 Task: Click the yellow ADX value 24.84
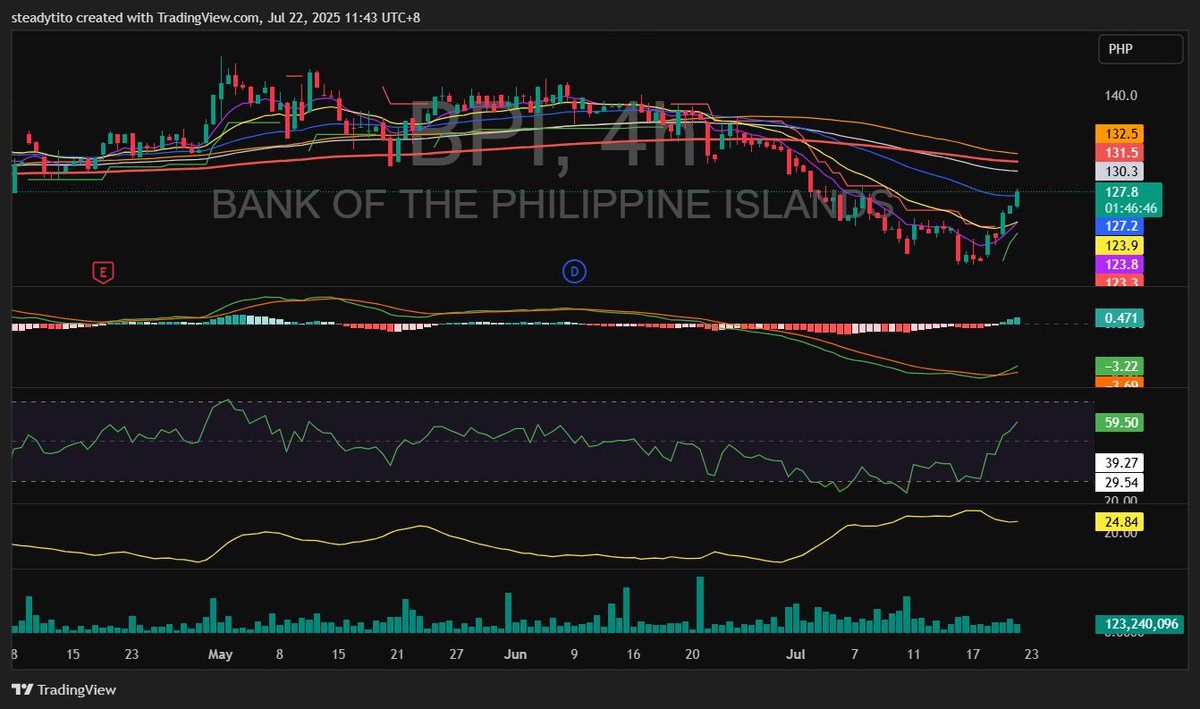pos(1119,521)
